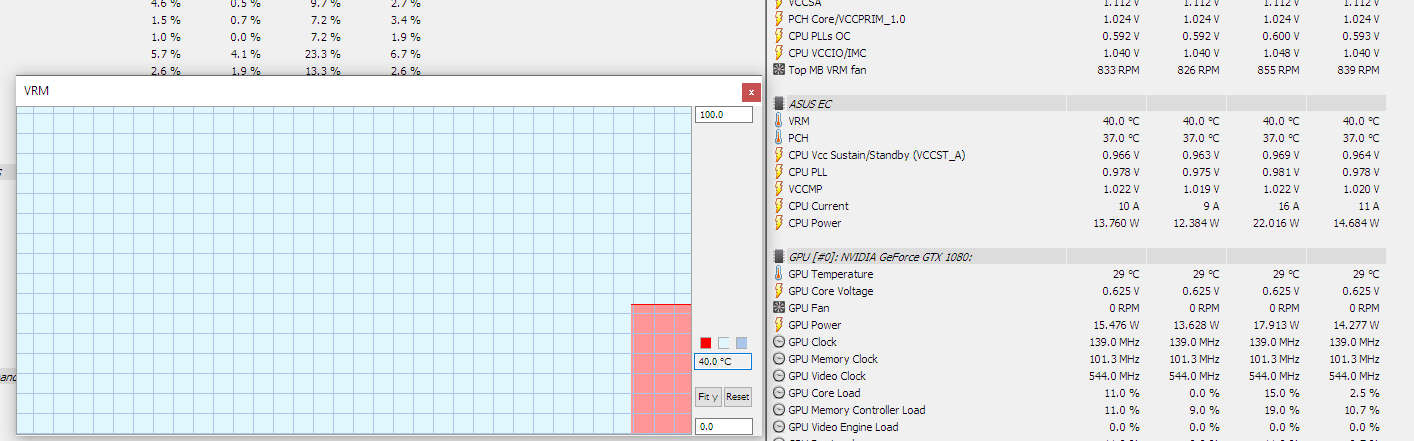
Task: Reset the VRM graph scale
Action: click(737, 397)
